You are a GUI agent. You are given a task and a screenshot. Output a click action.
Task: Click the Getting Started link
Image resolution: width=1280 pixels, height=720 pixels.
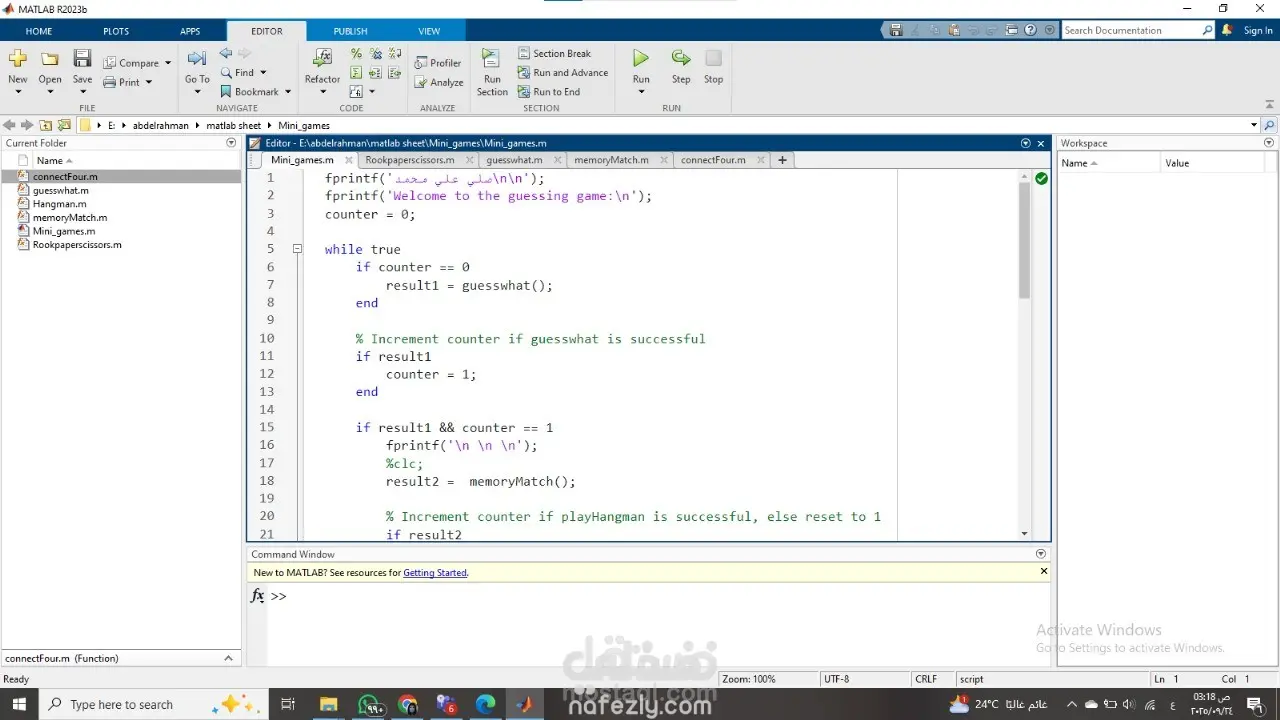tap(435, 573)
